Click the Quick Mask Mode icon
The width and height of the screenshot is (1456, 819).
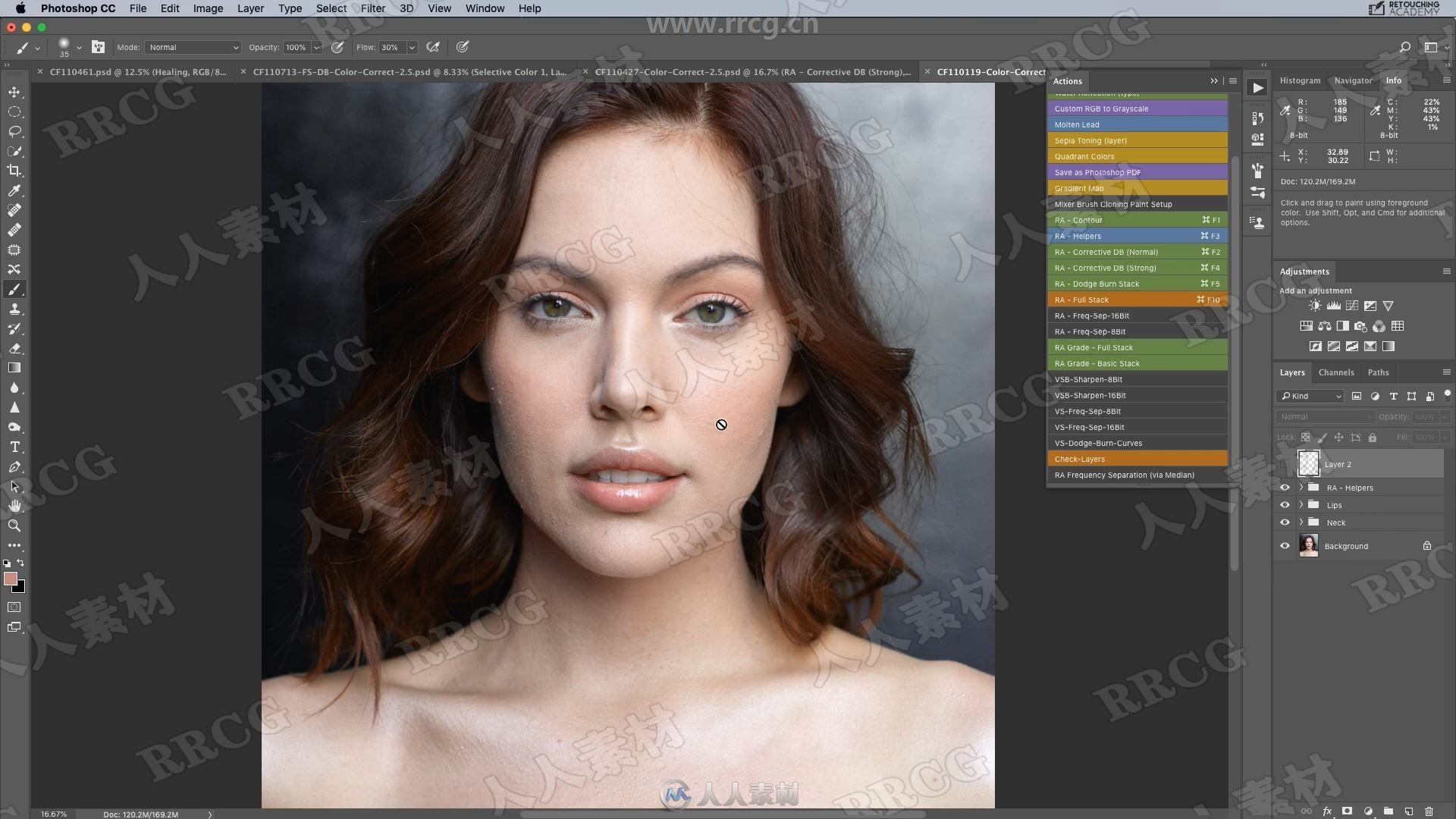pos(14,608)
